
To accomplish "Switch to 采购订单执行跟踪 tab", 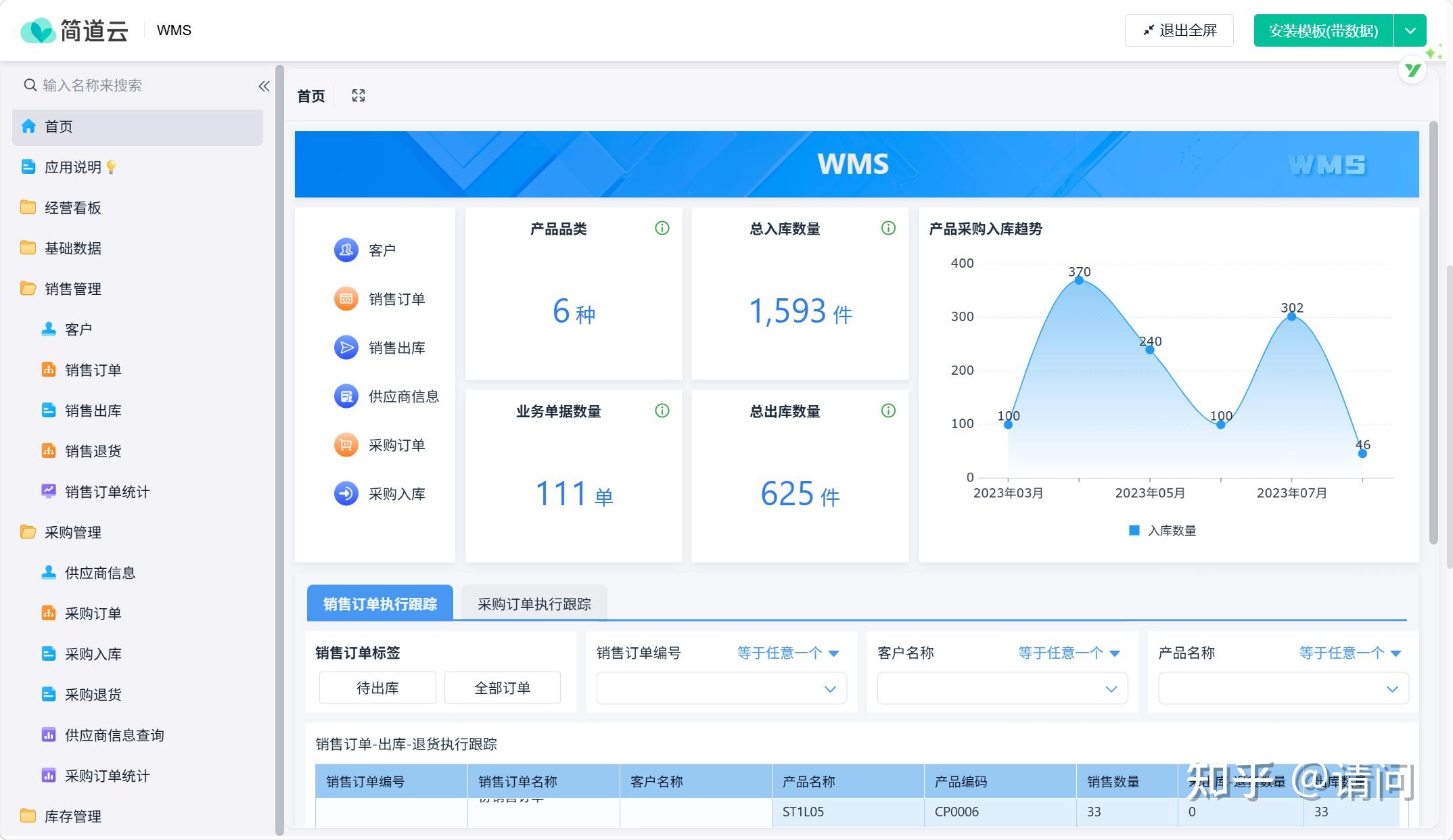I will click(x=534, y=604).
